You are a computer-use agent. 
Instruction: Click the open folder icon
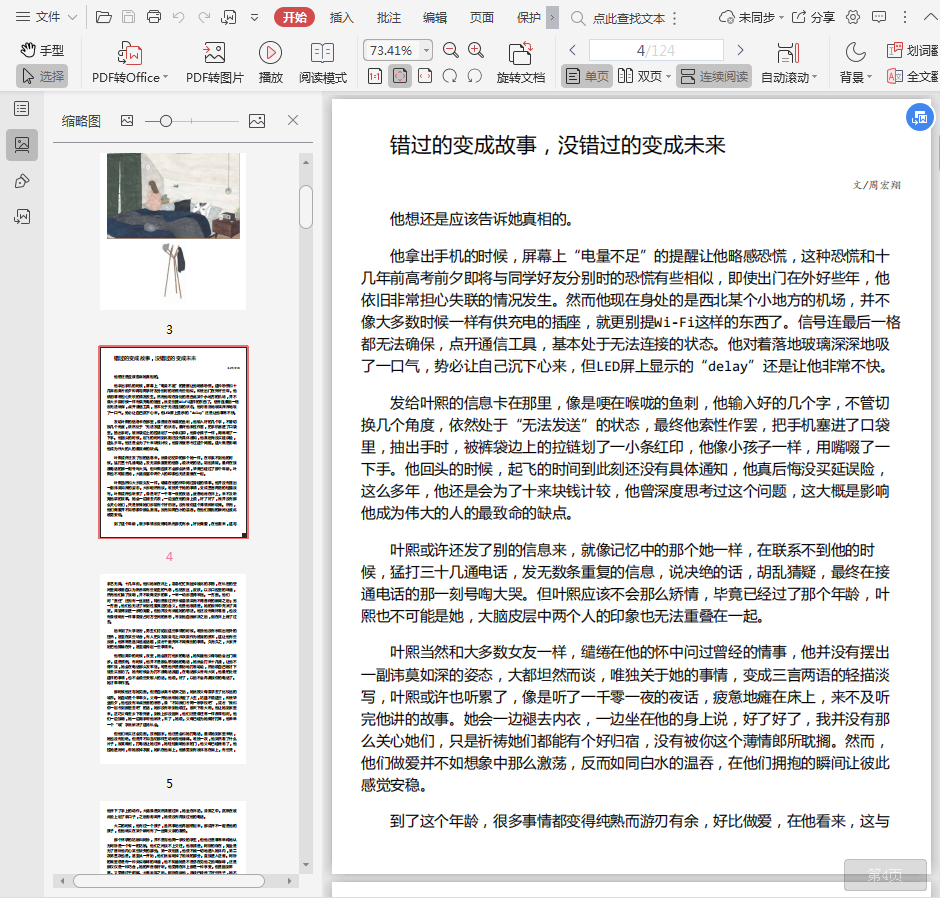[104, 17]
